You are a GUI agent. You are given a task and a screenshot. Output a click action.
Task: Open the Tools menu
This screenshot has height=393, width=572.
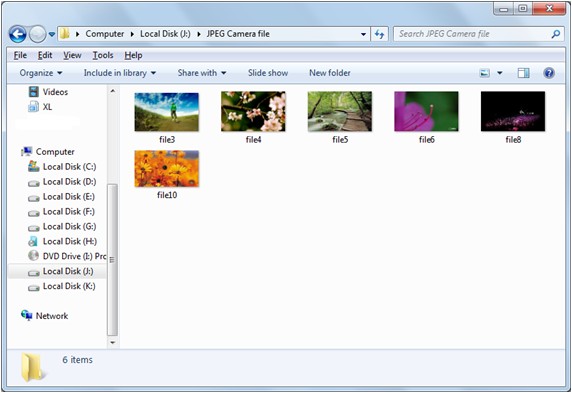pos(103,55)
